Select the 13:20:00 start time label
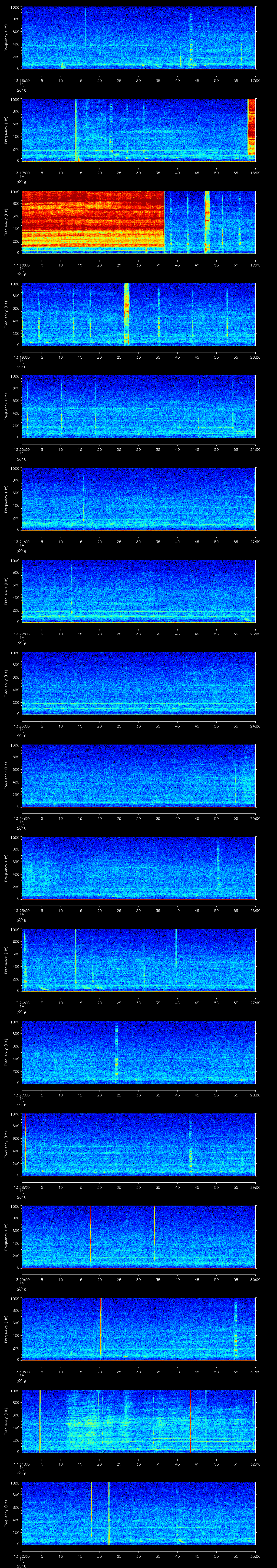 pos(21,449)
